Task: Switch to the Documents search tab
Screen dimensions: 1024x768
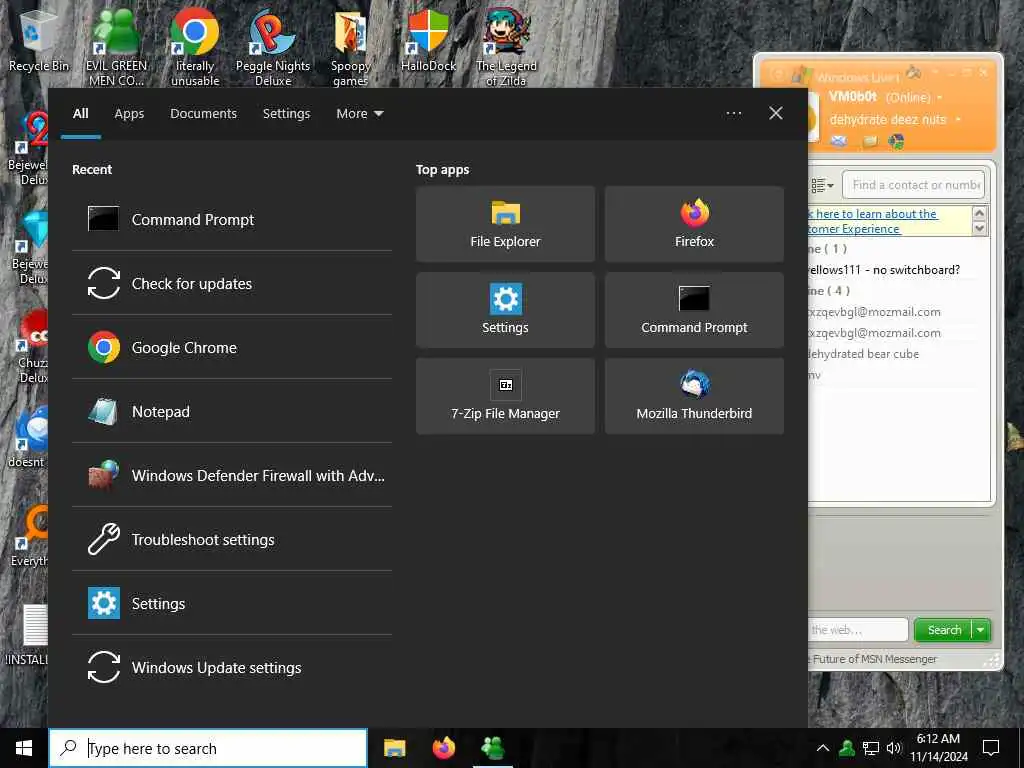Action: tap(203, 114)
